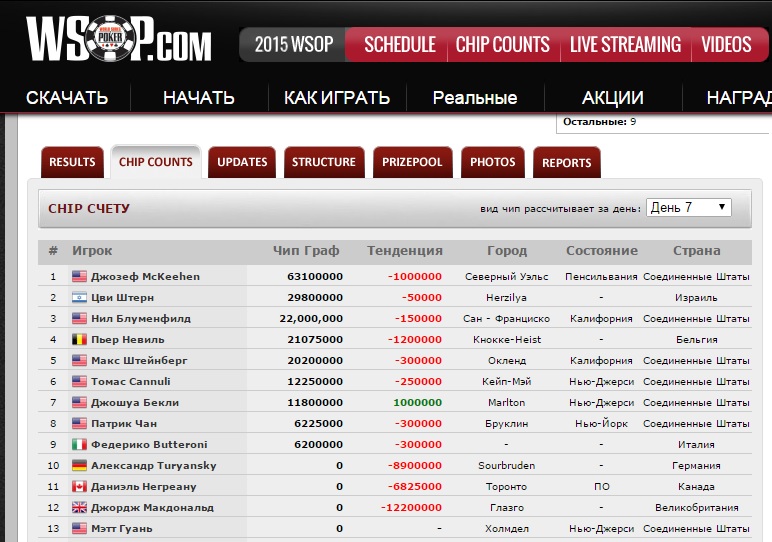Switch to the PHOTOS tab

[x=493, y=162]
